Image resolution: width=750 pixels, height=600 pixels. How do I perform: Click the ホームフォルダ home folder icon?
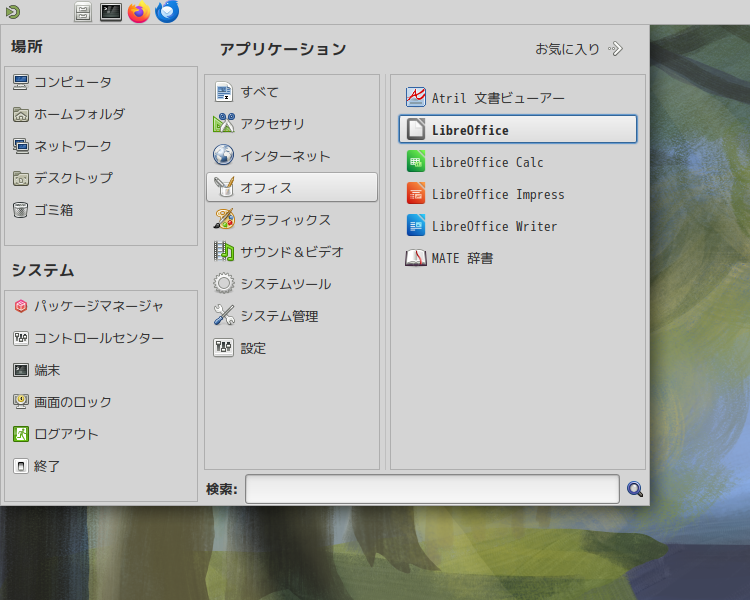tap(21, 114)
